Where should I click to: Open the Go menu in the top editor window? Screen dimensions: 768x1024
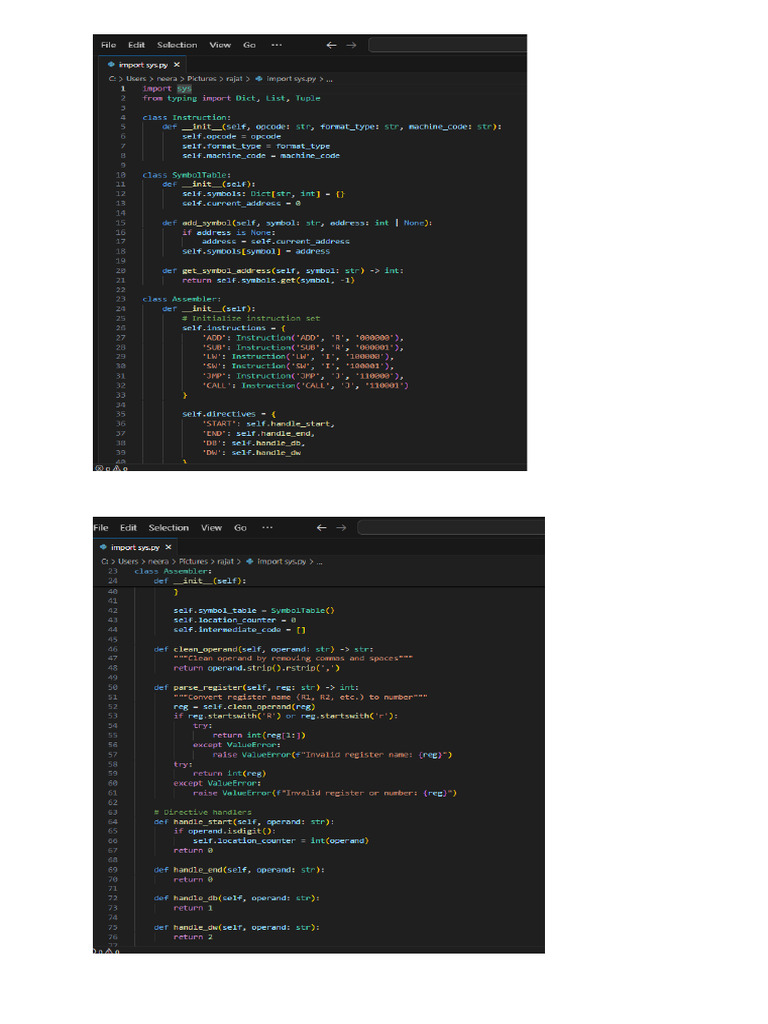tap(249, 45)
